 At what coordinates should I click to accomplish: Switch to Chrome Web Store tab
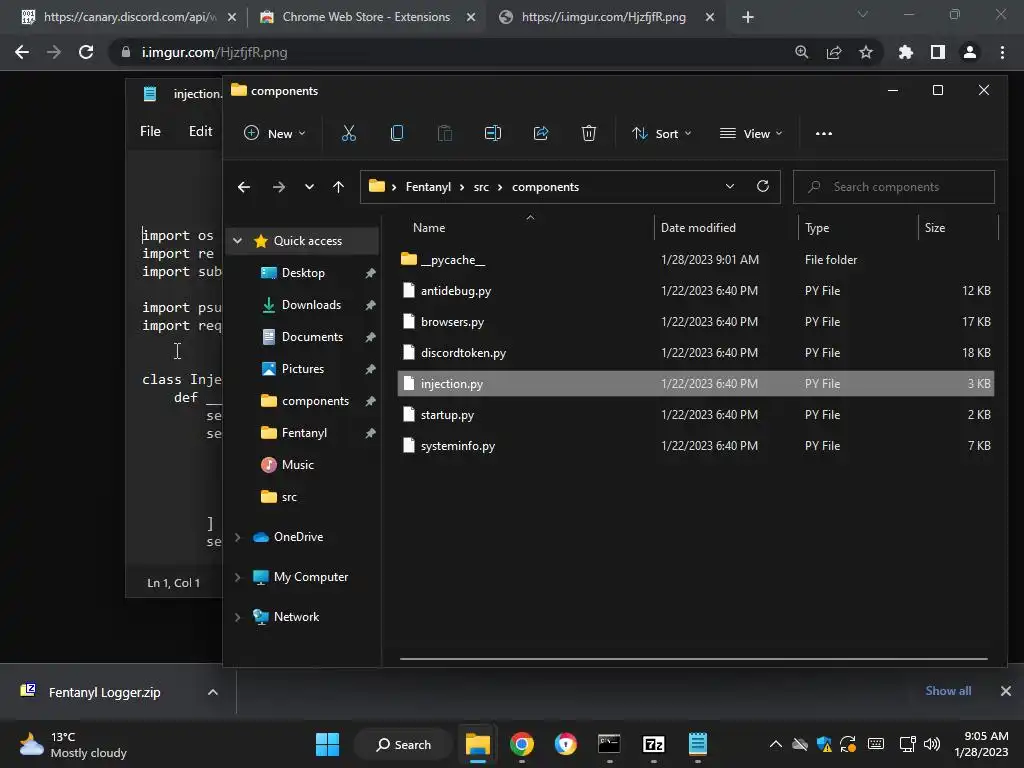pos(366,17)
